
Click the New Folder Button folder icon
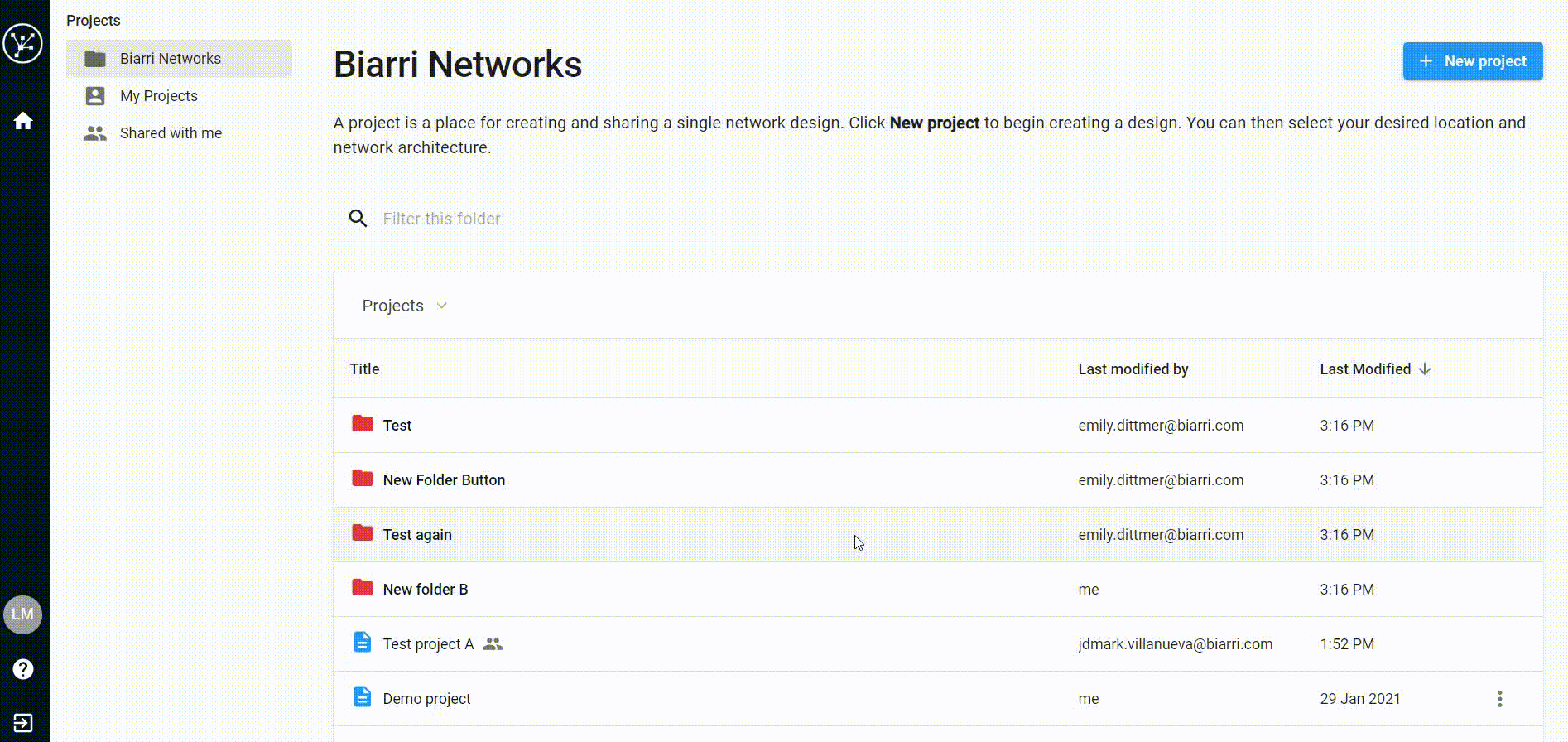[x=363, y=478]
